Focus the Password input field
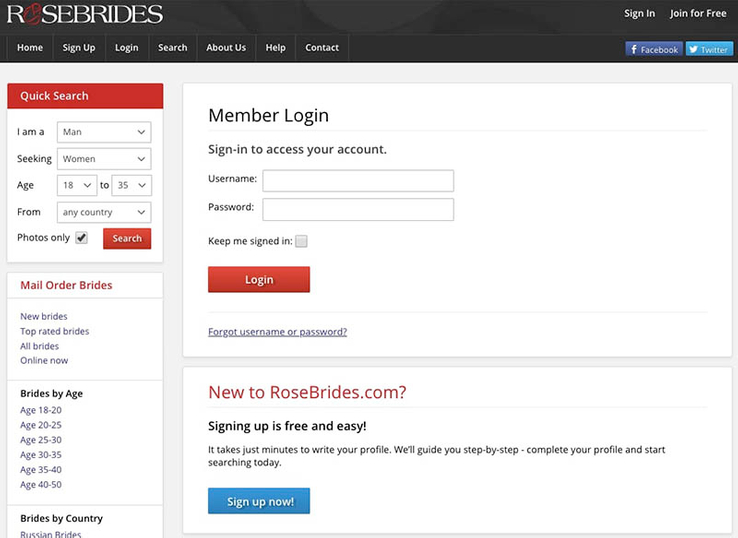The image size is (738, 538). pyautogui.click(x=358, y=209)
